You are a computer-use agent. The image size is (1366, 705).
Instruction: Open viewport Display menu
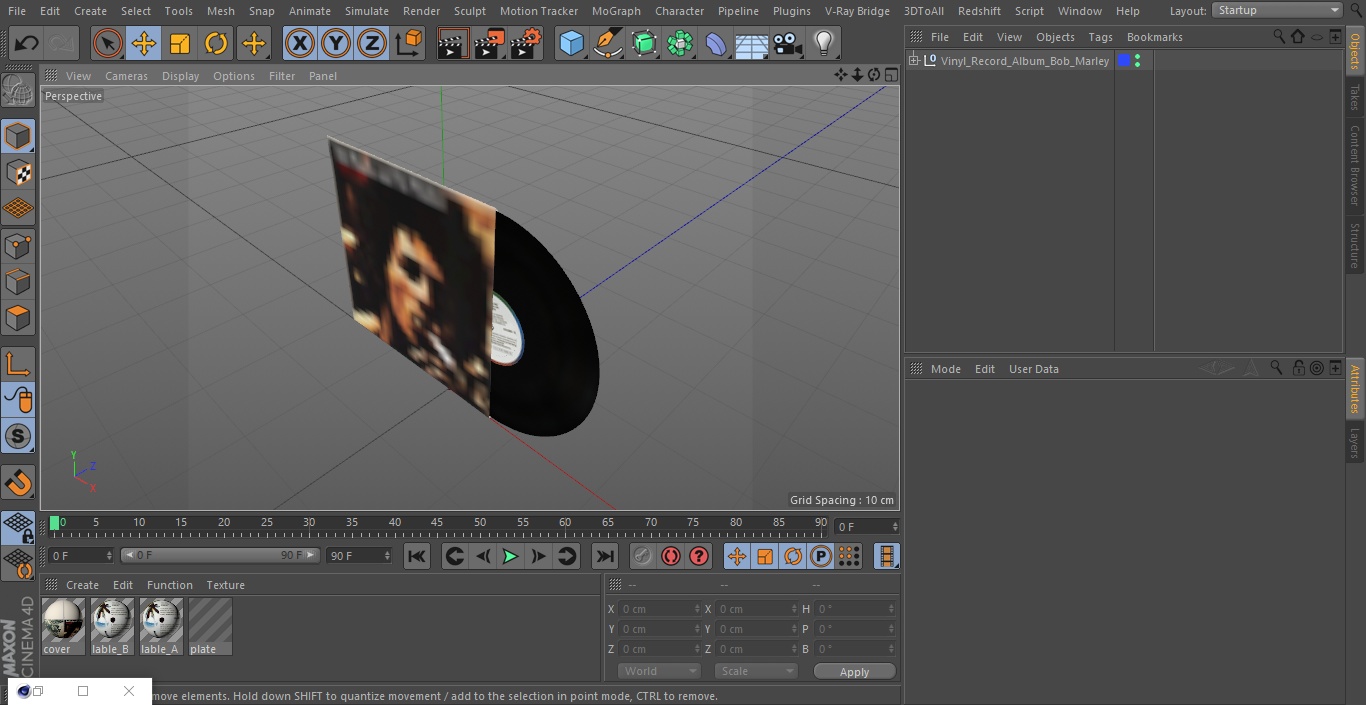[x=180, y=76]
